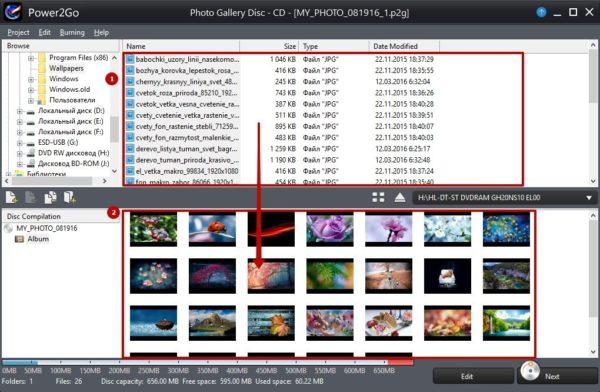
Task: Expand the Windows.old folder node
Action: (31, 90)
